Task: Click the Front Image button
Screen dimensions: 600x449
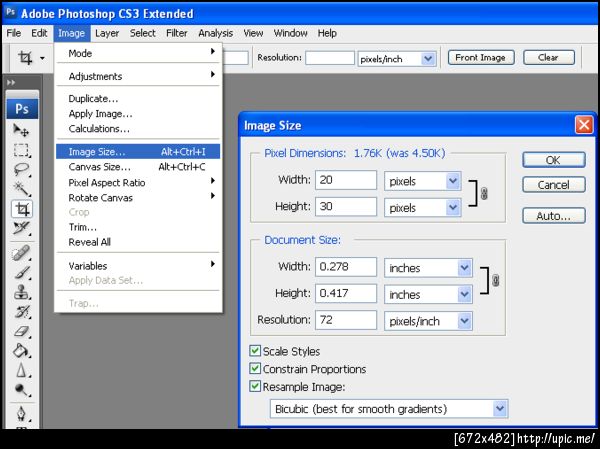Action: click(481, 57)
